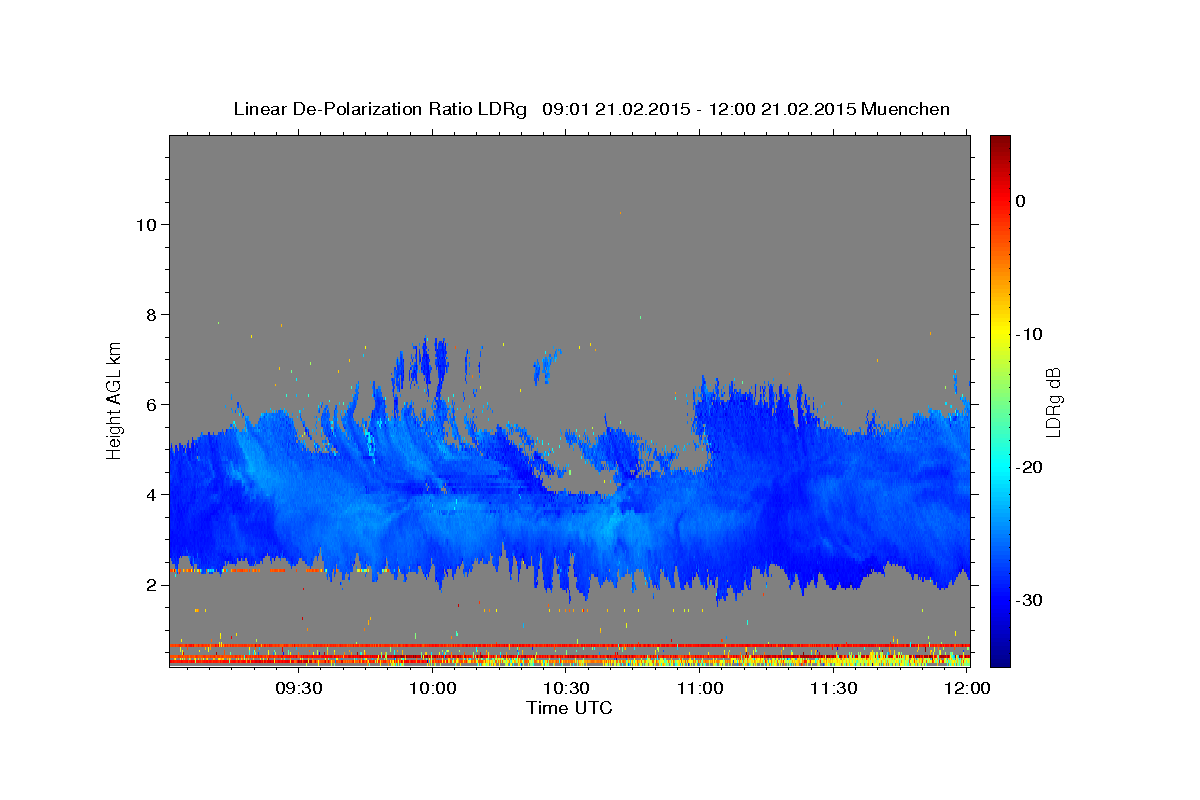
Task: Click the 10:30 time tick label
Action: [566, 688]
